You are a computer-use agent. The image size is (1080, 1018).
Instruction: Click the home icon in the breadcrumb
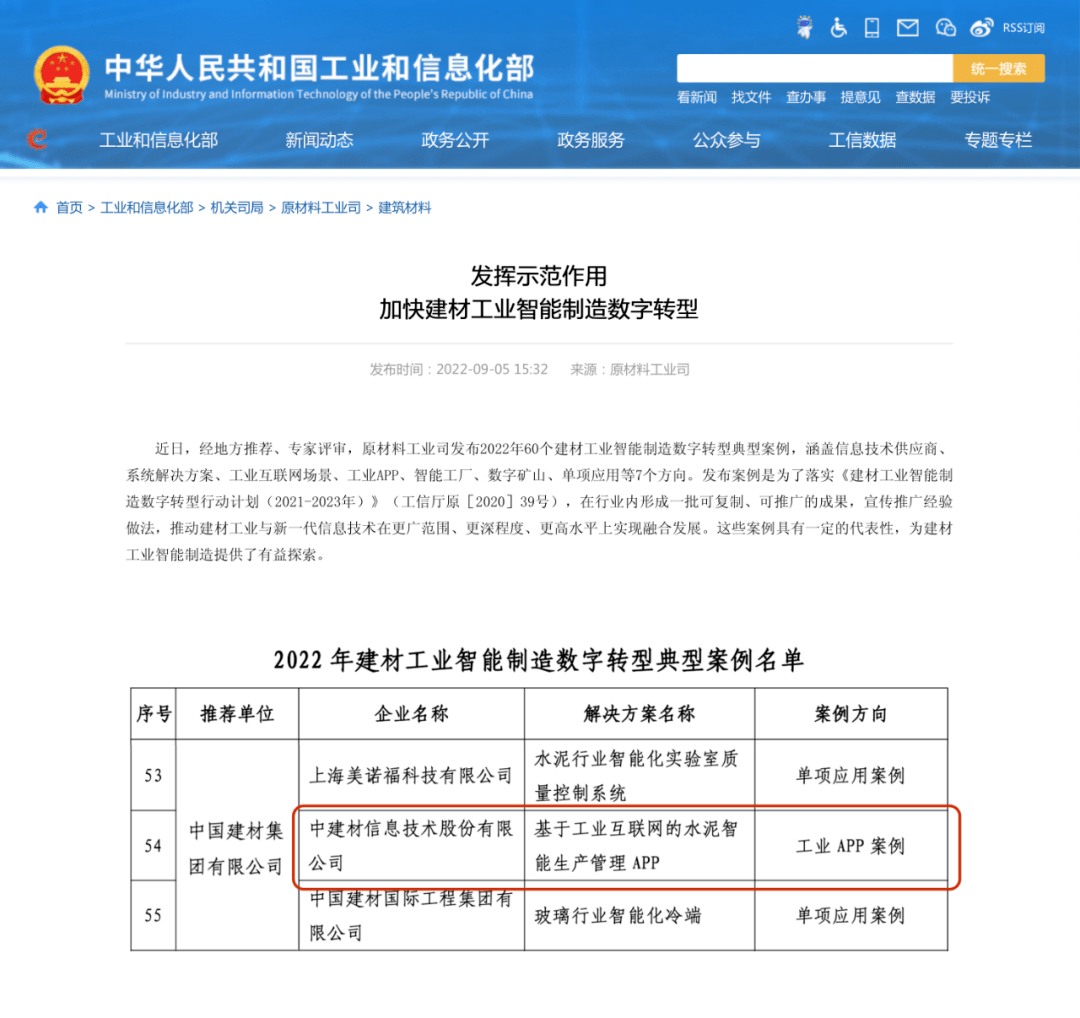tap(38, 207)
